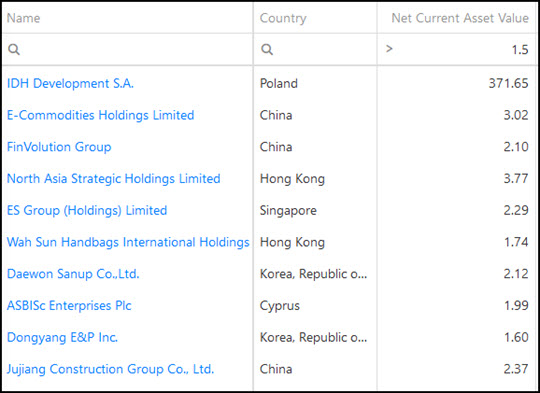Open Wah Sun Handbags International Holdings
This screenshot has height=393, width=540.
128,242
